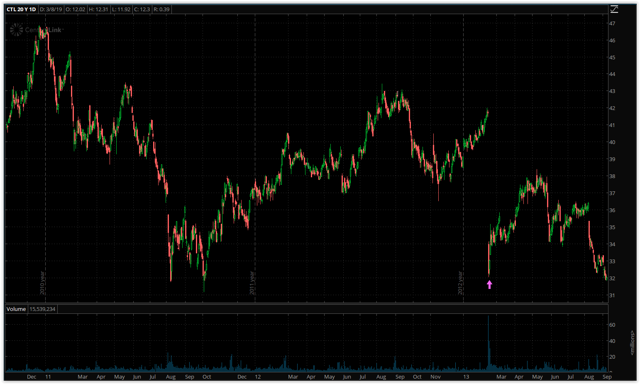Select the 'L: 11.92' low price value
Image resolution: width=640 pixels, height=384 pixels.
pyautogui.click(x=121, y=9)
